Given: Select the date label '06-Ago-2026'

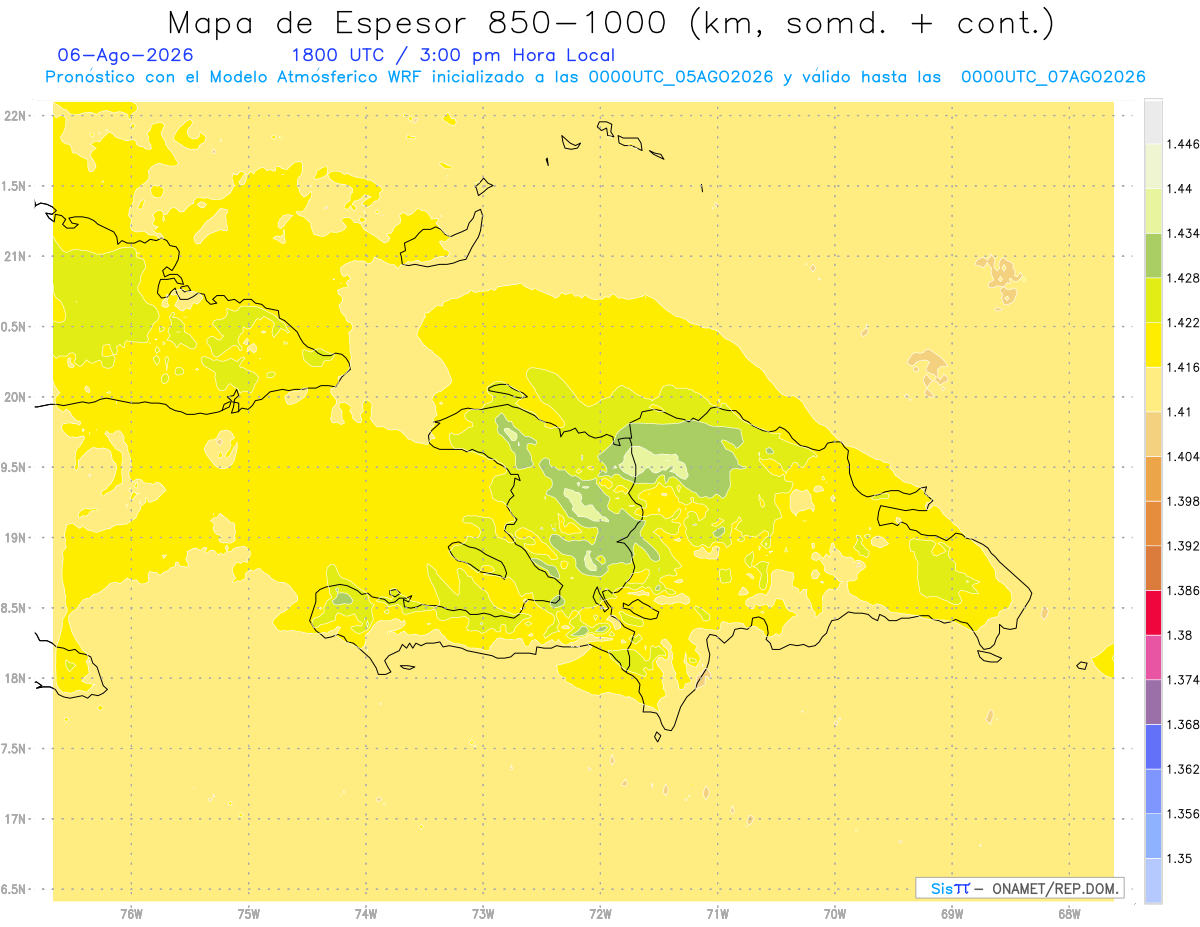Looking at the screenshot, I should [126, 55].
